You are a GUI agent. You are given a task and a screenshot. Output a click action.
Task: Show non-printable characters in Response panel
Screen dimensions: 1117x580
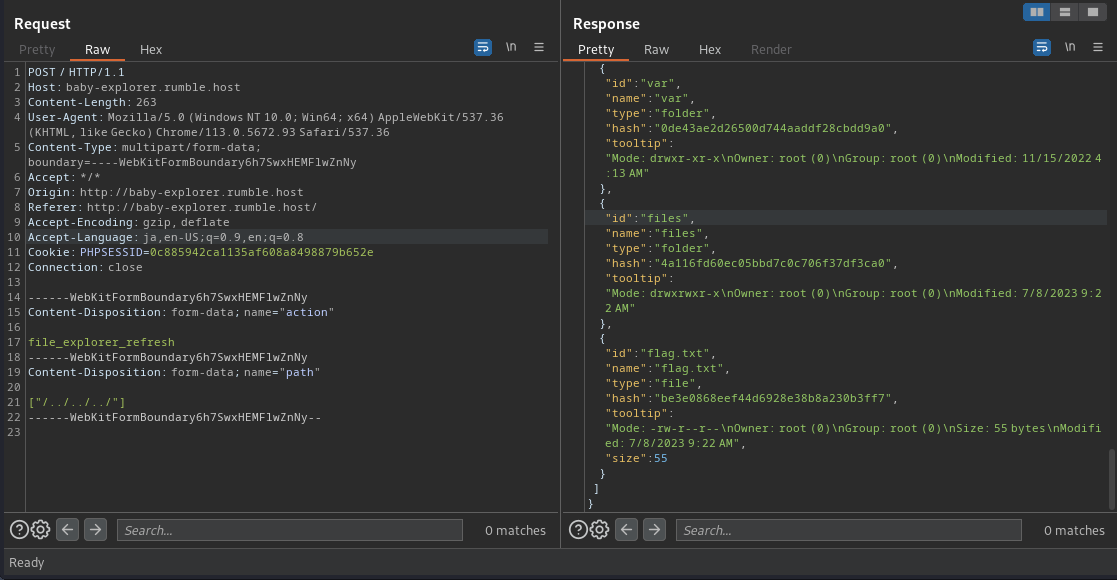click(x=1070, y=47)
